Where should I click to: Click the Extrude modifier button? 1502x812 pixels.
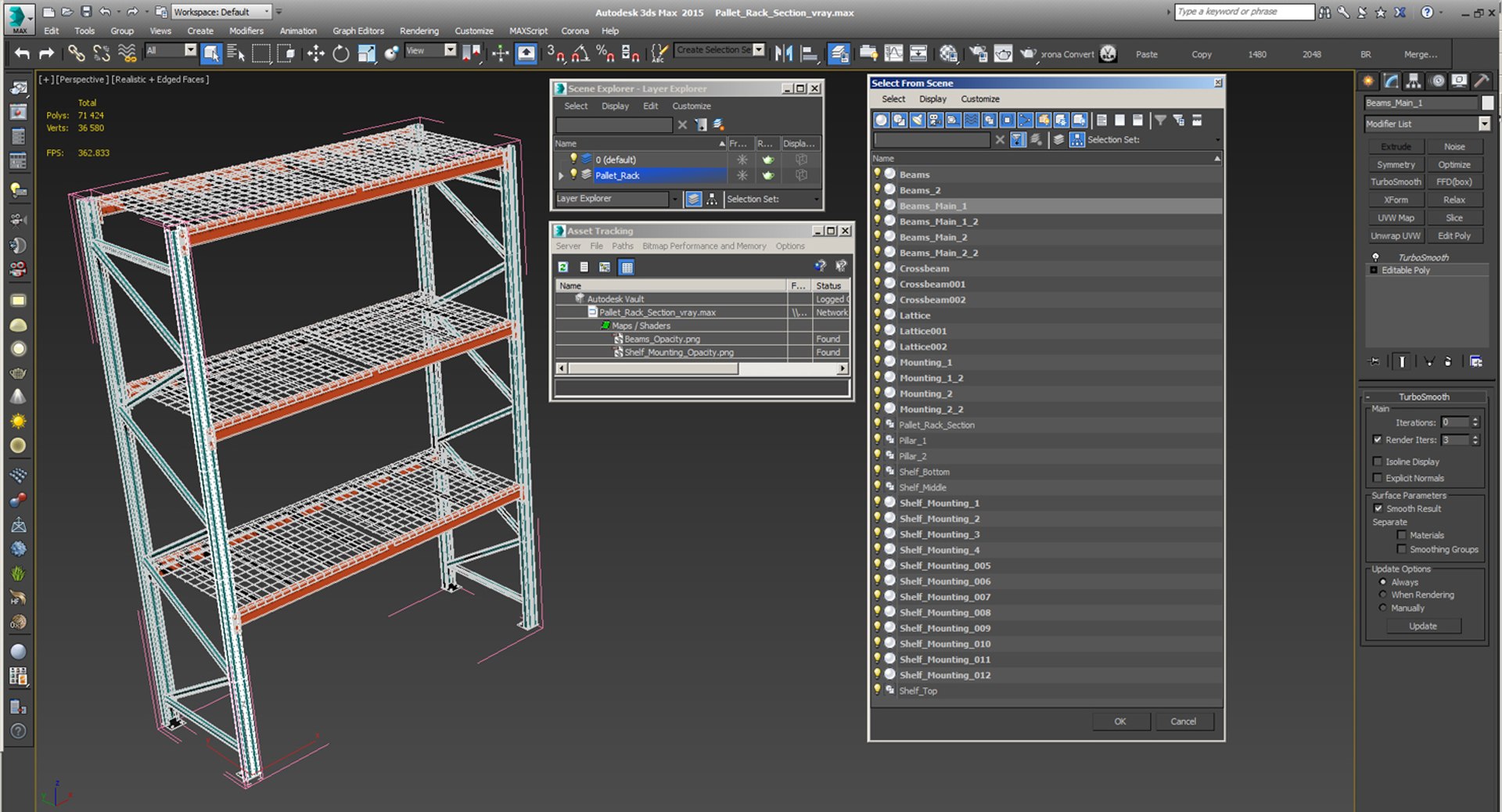(1396, 146)
